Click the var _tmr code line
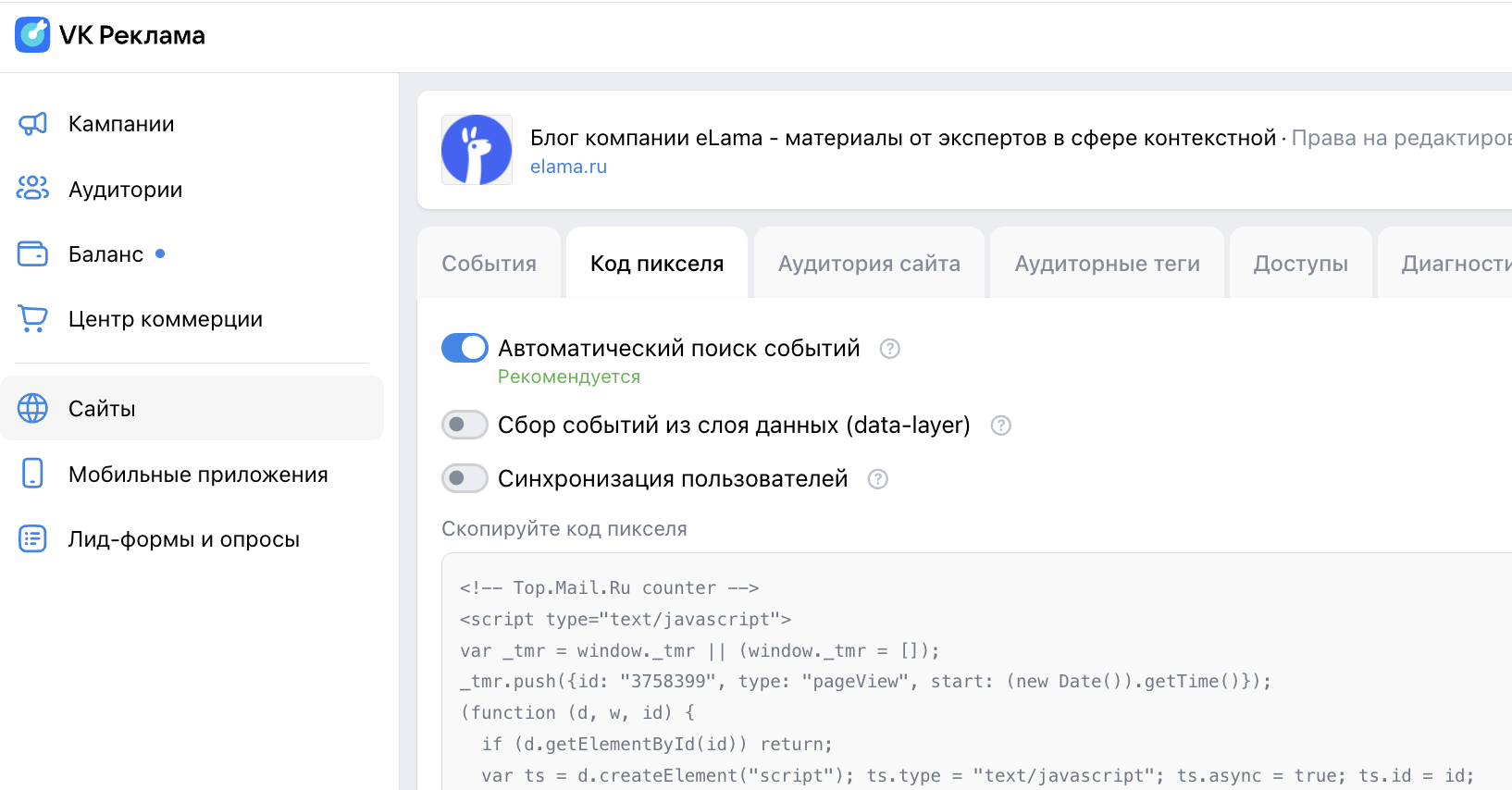1512x790 pixels. pyautogui.click(x=700, y=651)
